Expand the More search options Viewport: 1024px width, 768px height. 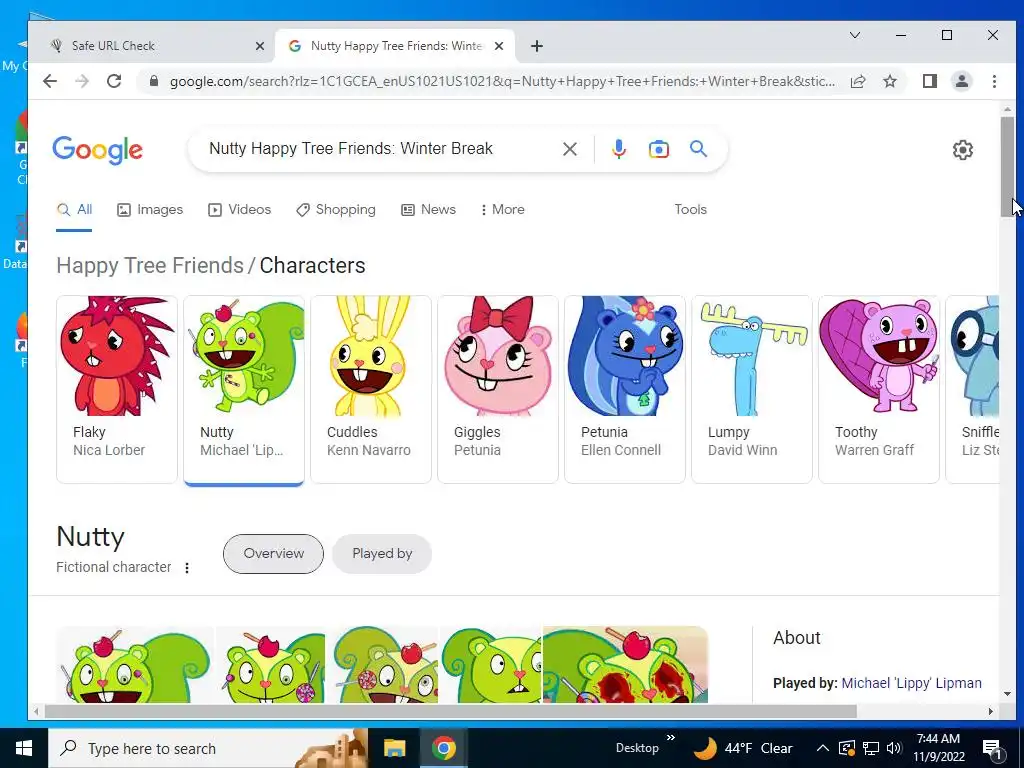coord(502,210)
